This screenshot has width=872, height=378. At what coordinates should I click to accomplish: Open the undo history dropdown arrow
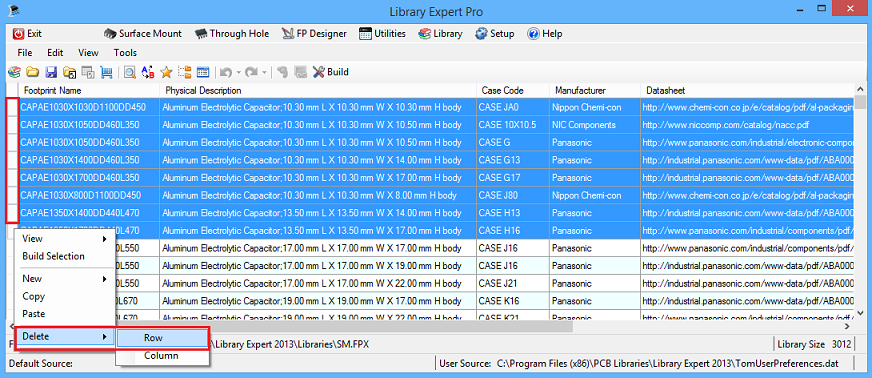(x=239, y=72)
